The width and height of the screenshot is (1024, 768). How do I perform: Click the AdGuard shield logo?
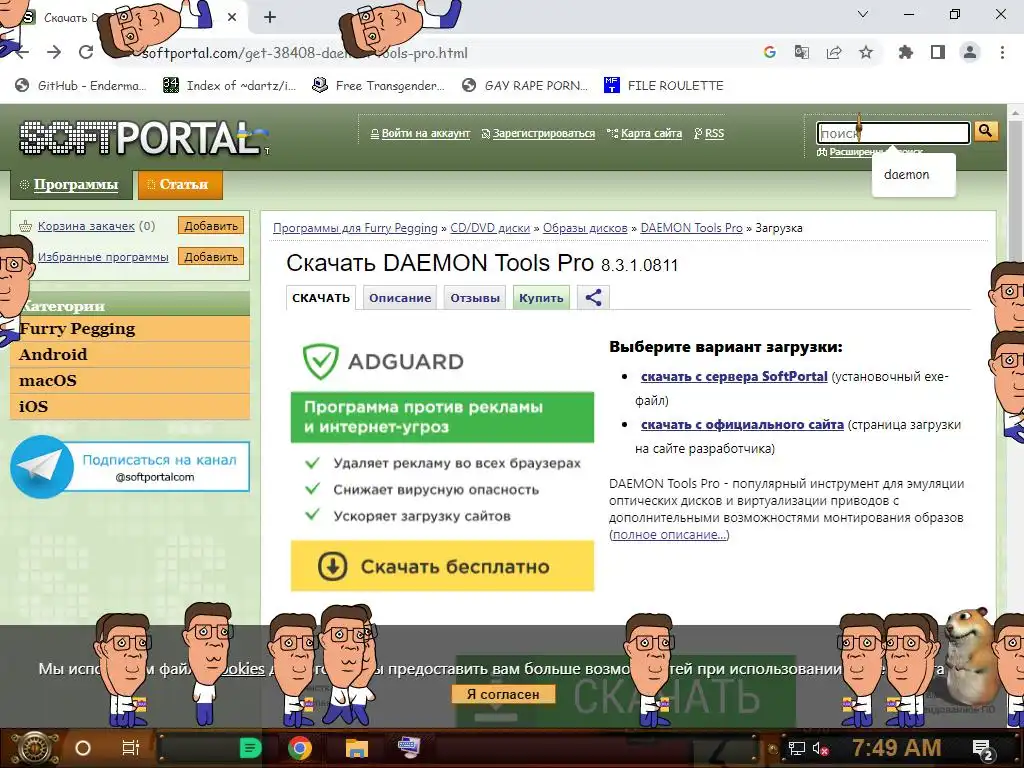click(x=321, y=361)
